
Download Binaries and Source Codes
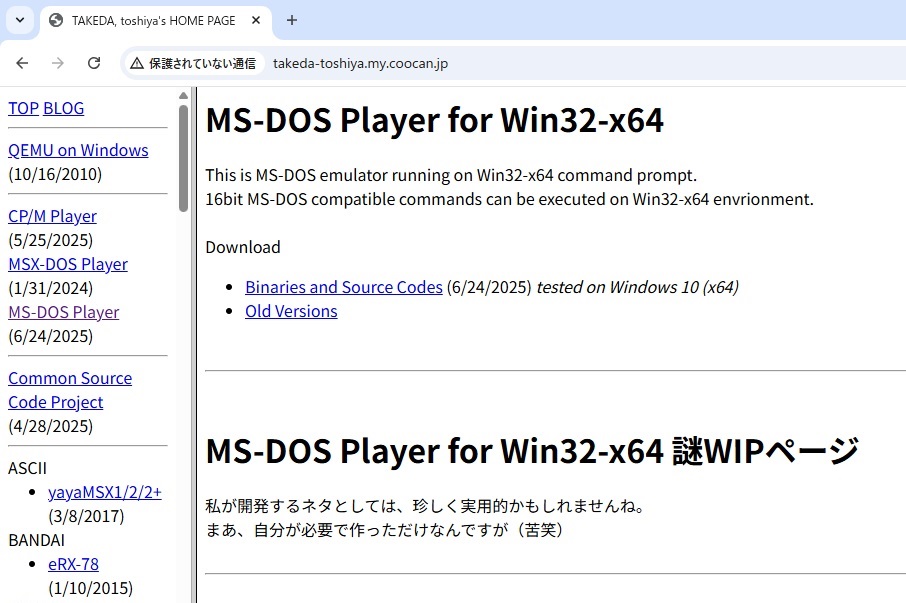tap(344, 287)
